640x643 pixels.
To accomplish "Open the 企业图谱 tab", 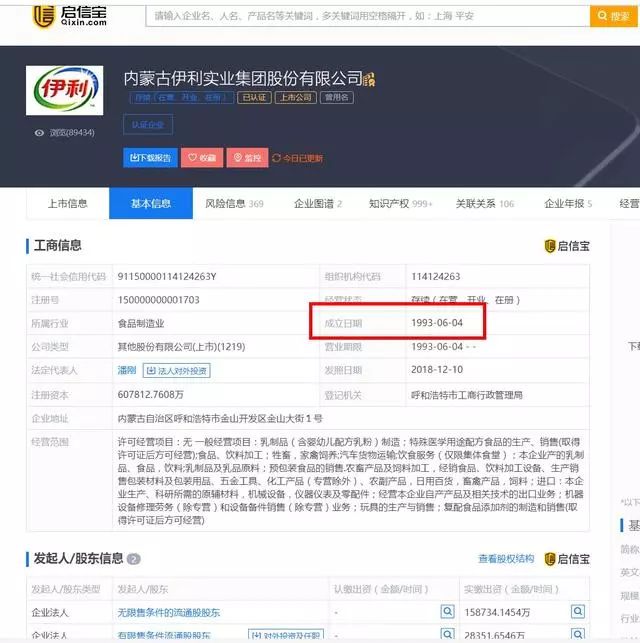I will coord(318,203).
